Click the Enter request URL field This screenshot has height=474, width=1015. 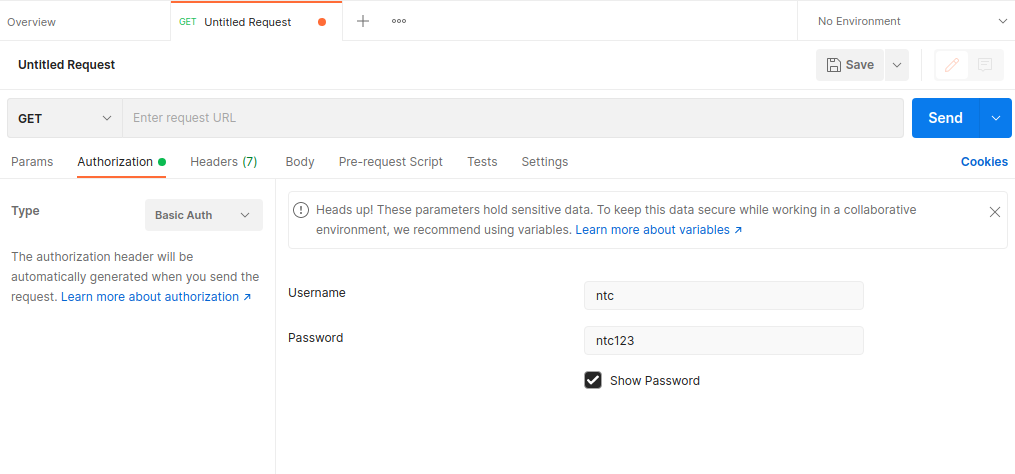pos(515,118)
